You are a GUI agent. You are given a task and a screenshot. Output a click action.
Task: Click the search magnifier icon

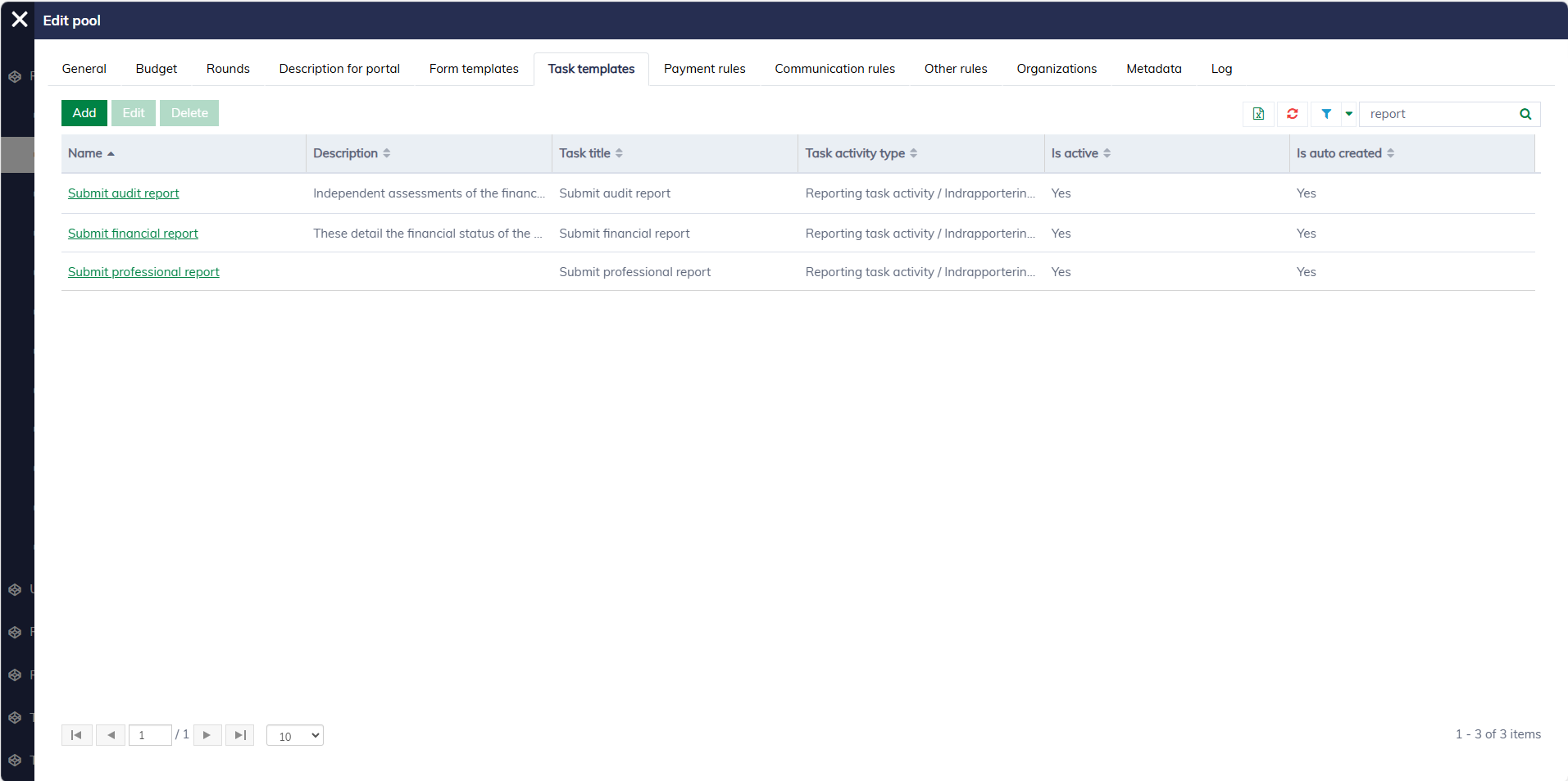click(1525, 114)
